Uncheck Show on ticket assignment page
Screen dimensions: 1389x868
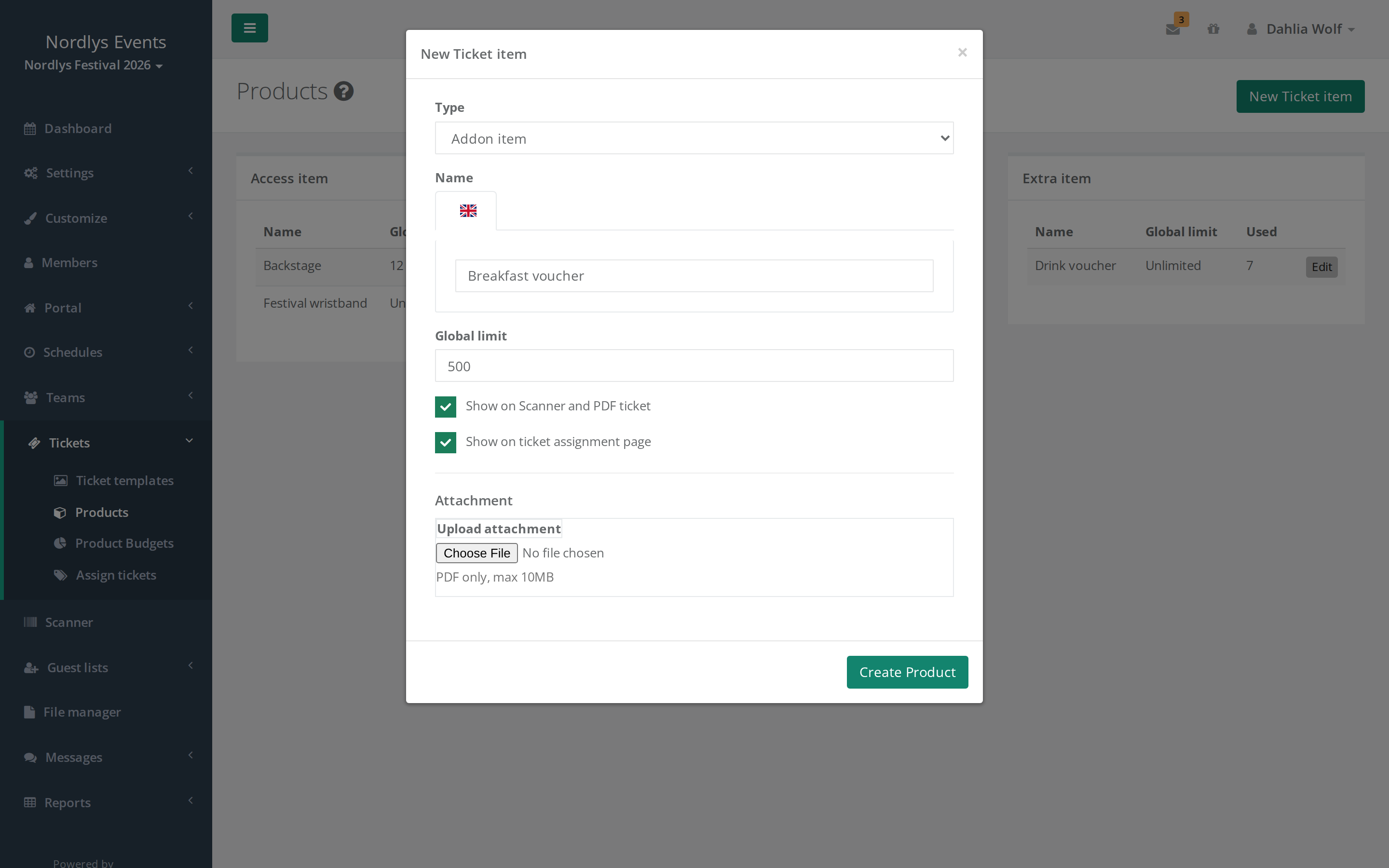[446, 442]
